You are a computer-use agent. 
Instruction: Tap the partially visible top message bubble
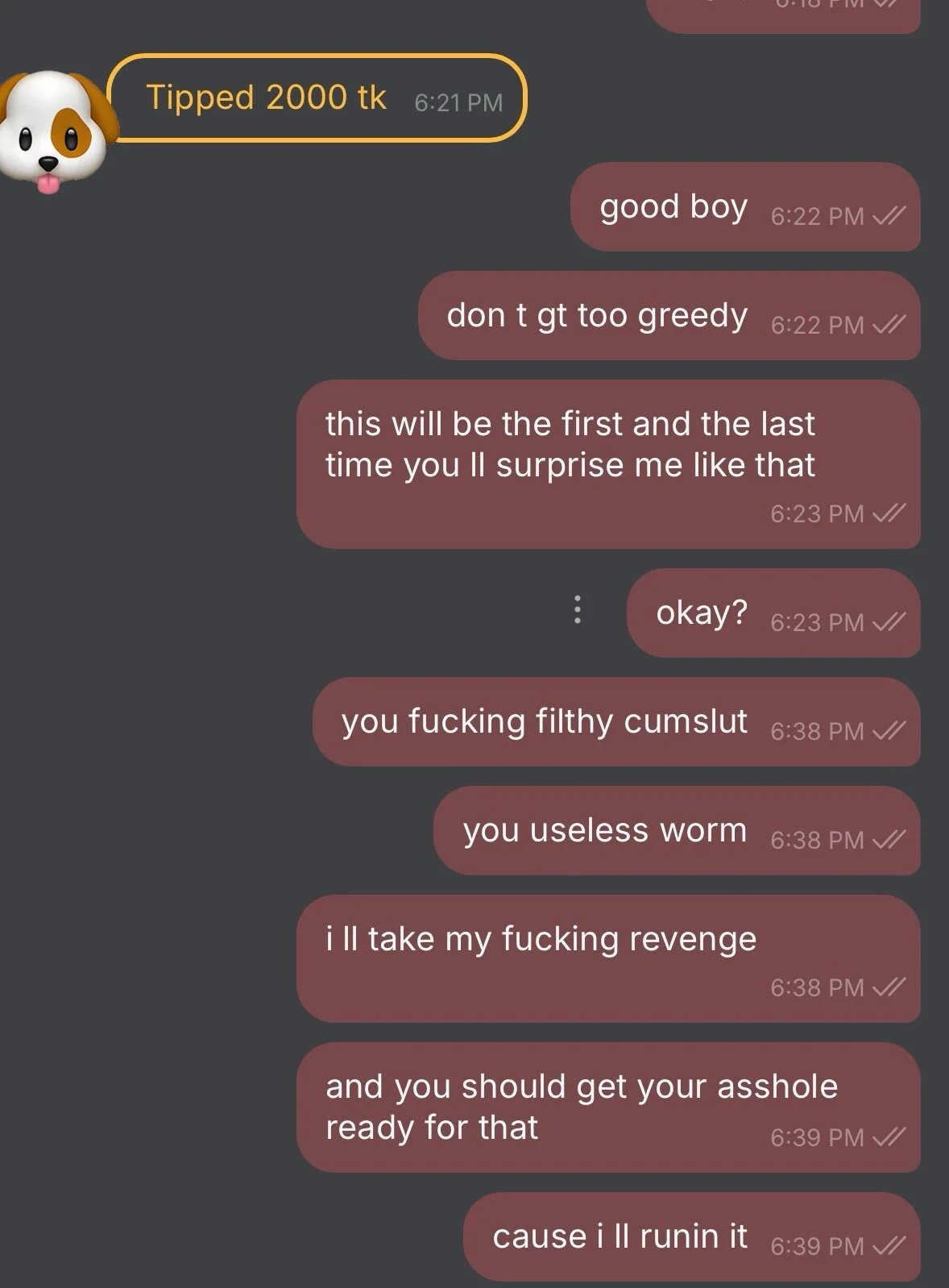click(x=783, y=15)
